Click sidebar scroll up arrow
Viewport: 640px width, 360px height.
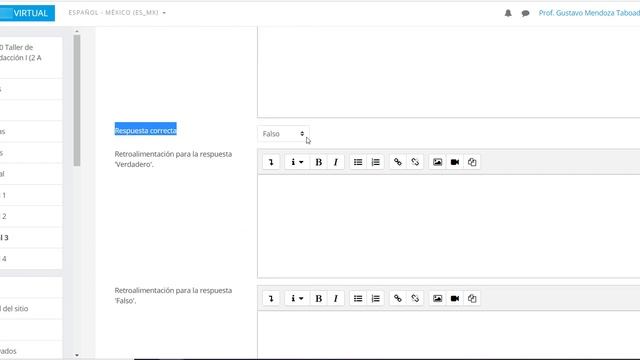click(x=77, y=31)
